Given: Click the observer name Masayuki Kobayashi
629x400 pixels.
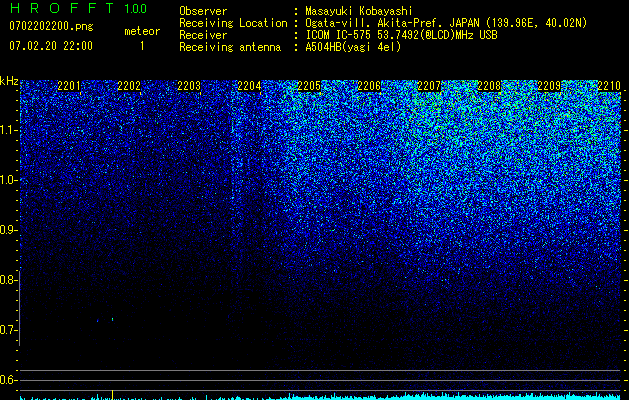Looking at the screenshot, I should point(359,11).
